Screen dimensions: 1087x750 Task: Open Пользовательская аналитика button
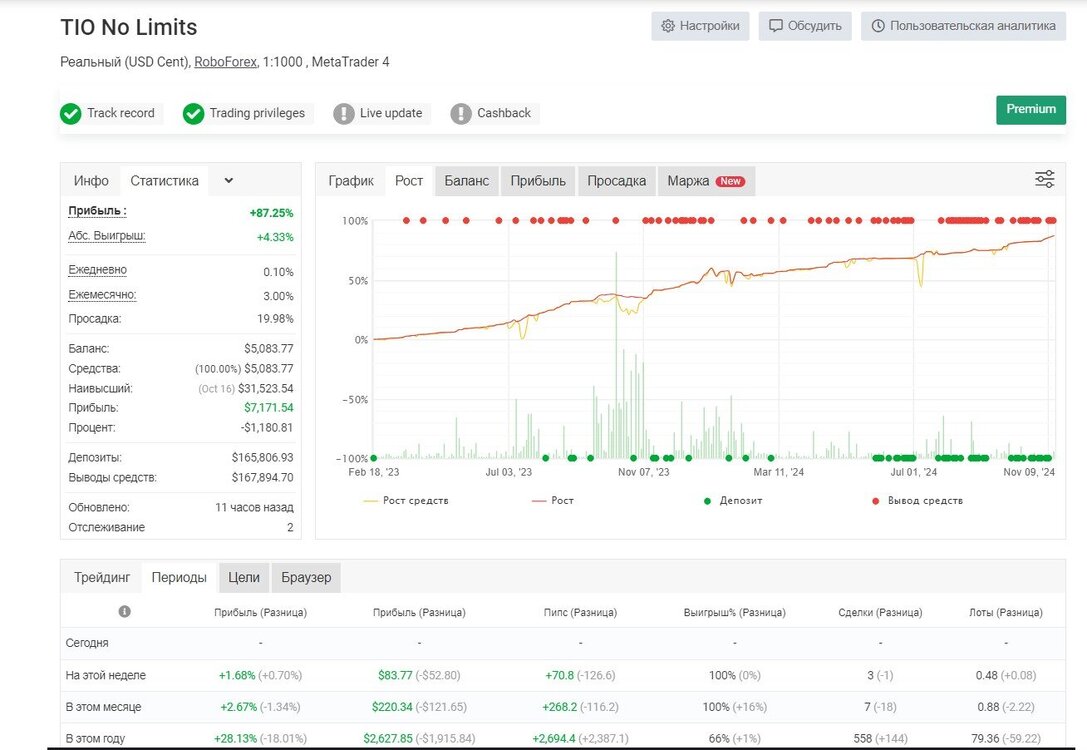(964, 26)
